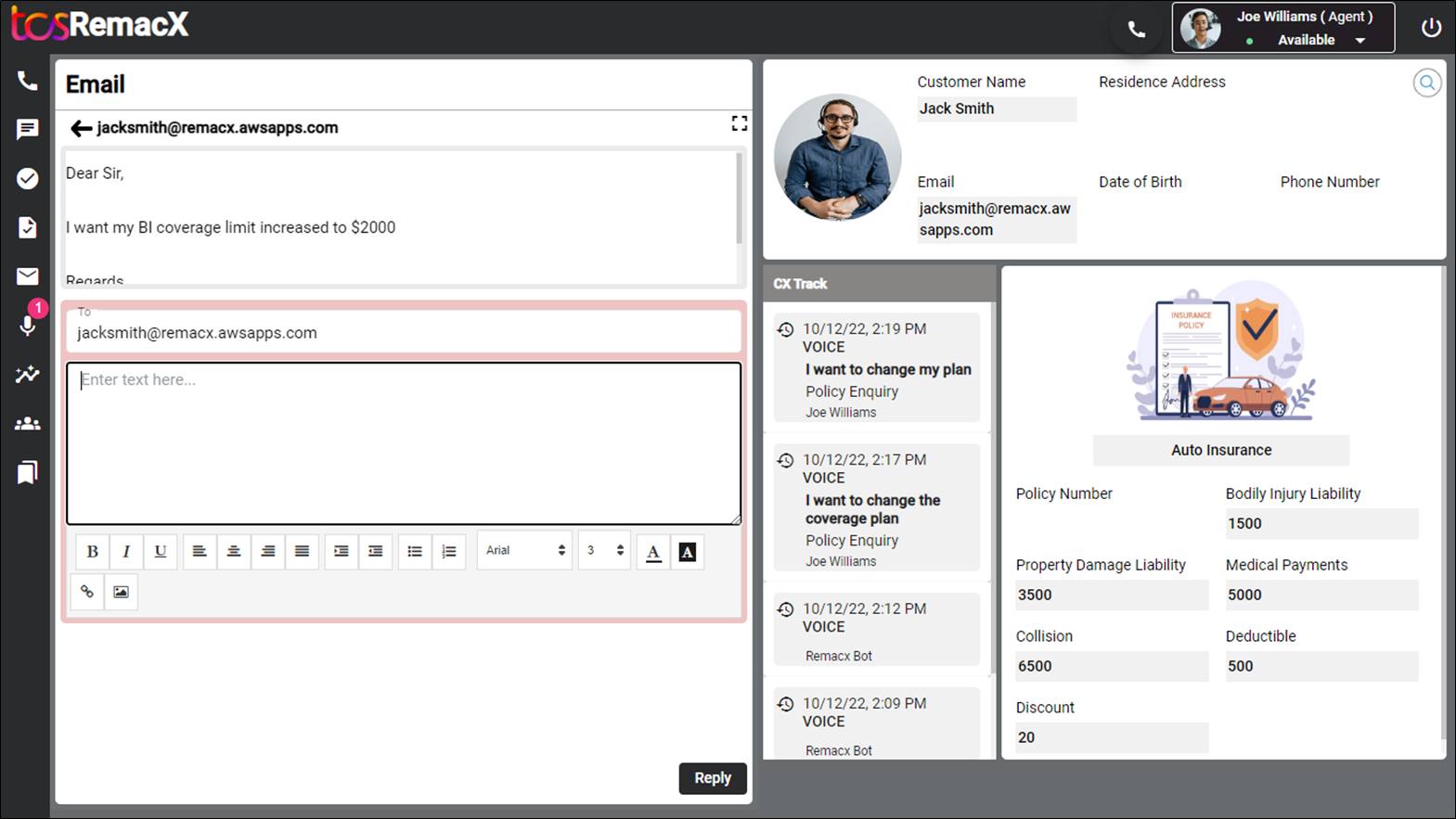Open the chat messages icon in the sidebar
This screenshot has width=1456, height=819.
(27, 129)
